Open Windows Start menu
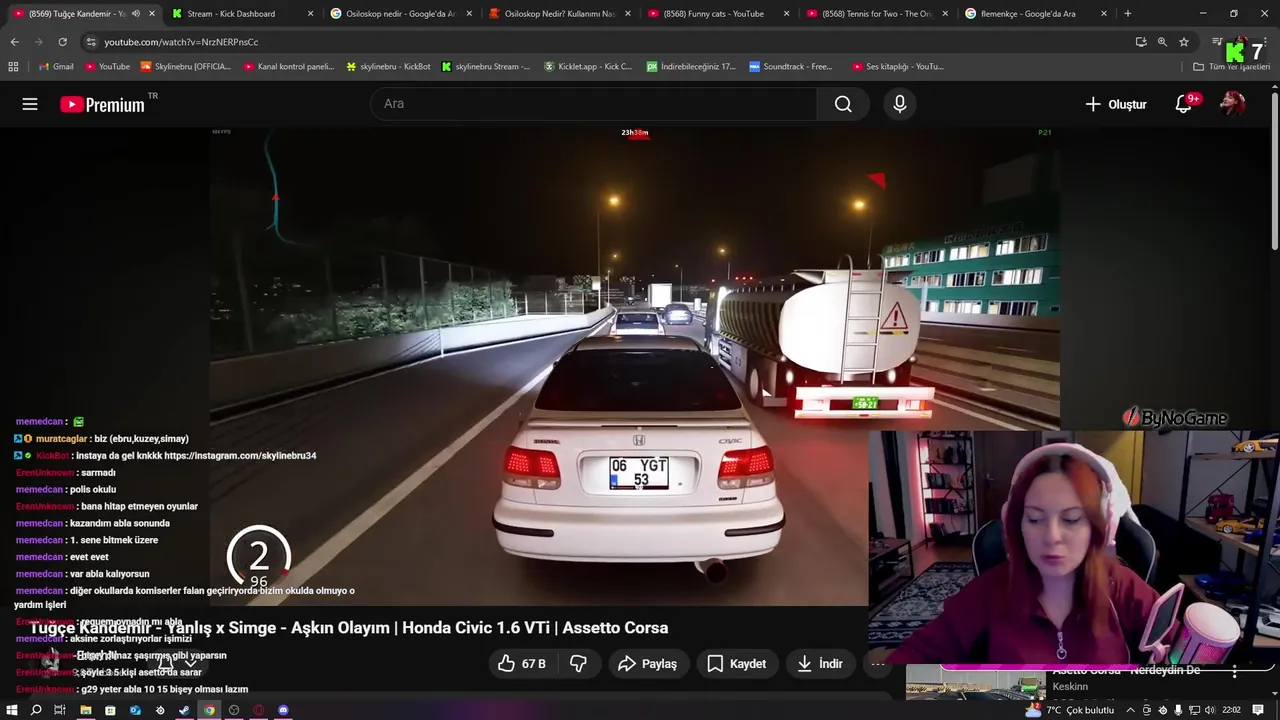 (x=12, y=710)
